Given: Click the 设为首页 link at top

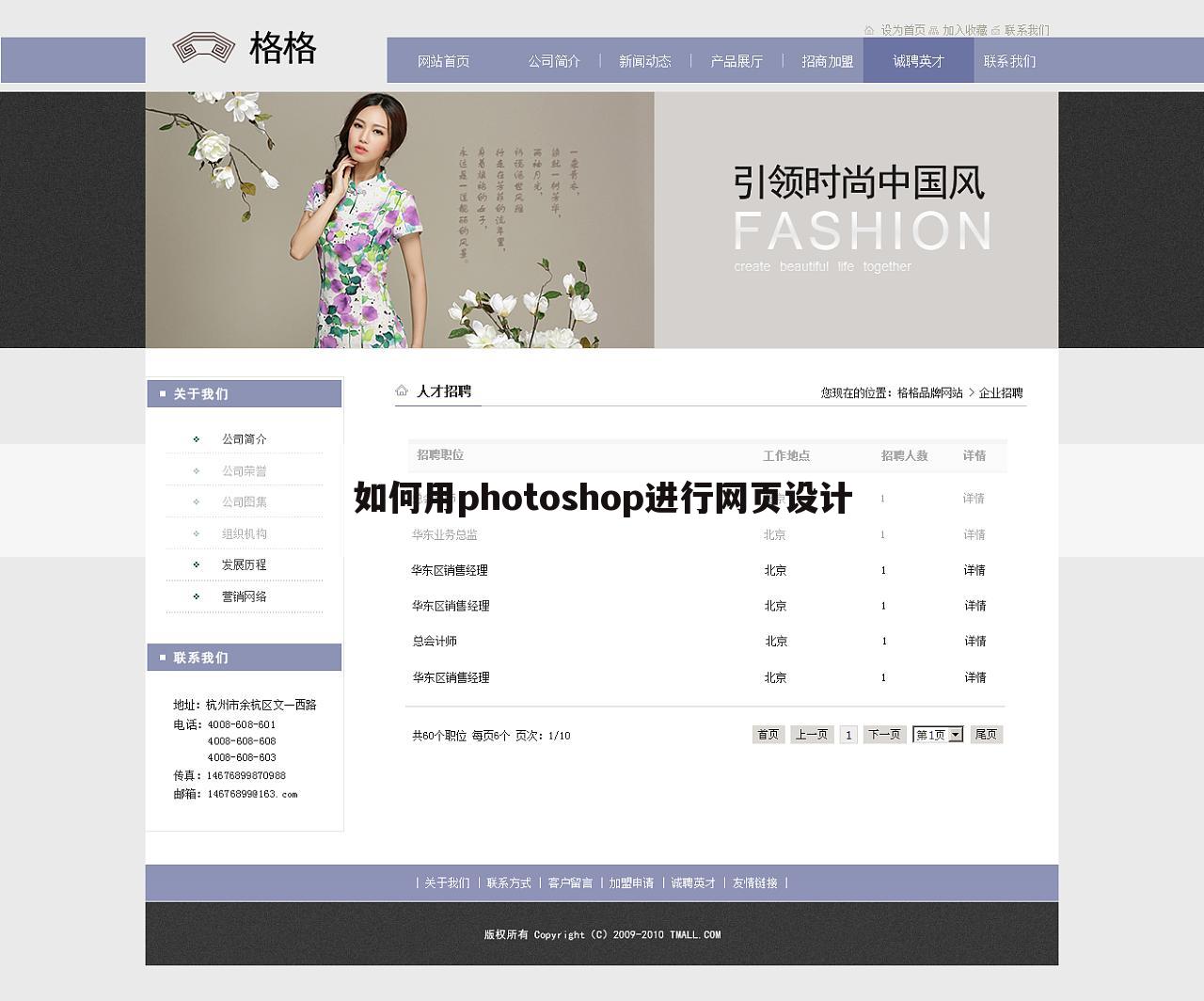Looking at the screenshot, I should tap(903, 30).
